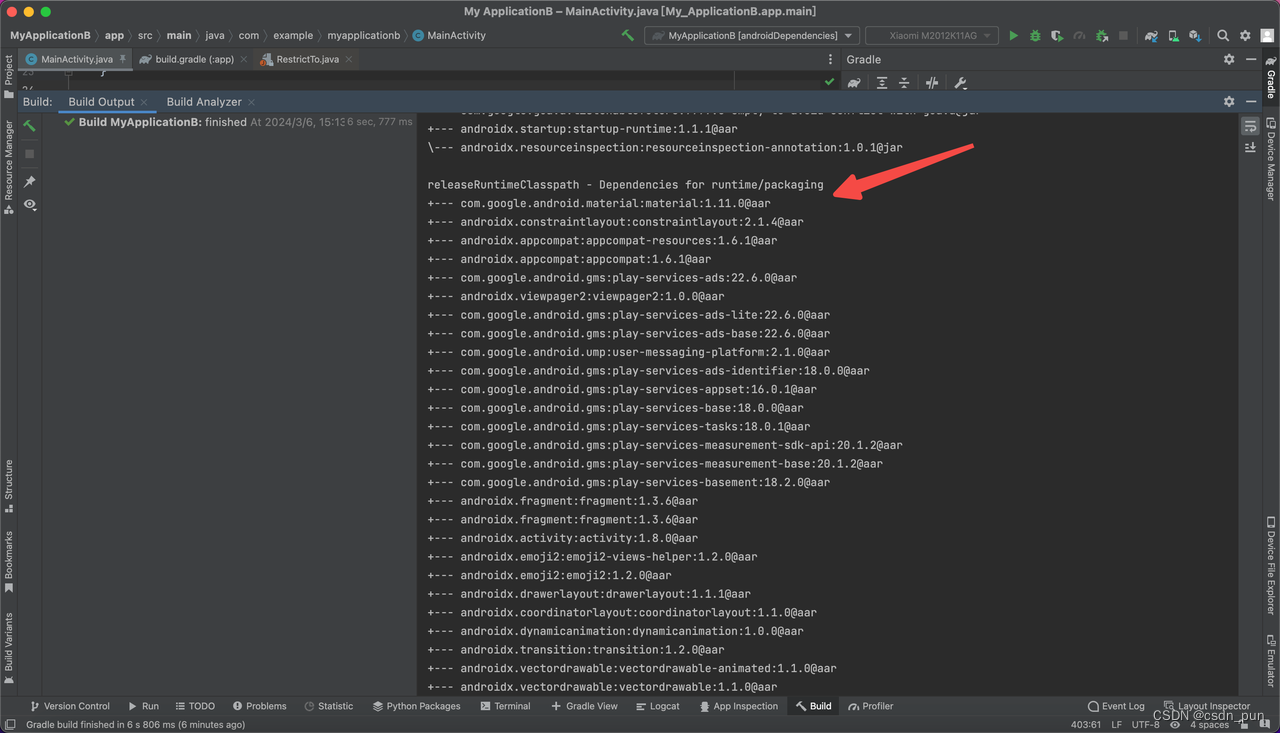
Task: Toggle offline mode in the Gradle panel
Action: tap(932, 83)
